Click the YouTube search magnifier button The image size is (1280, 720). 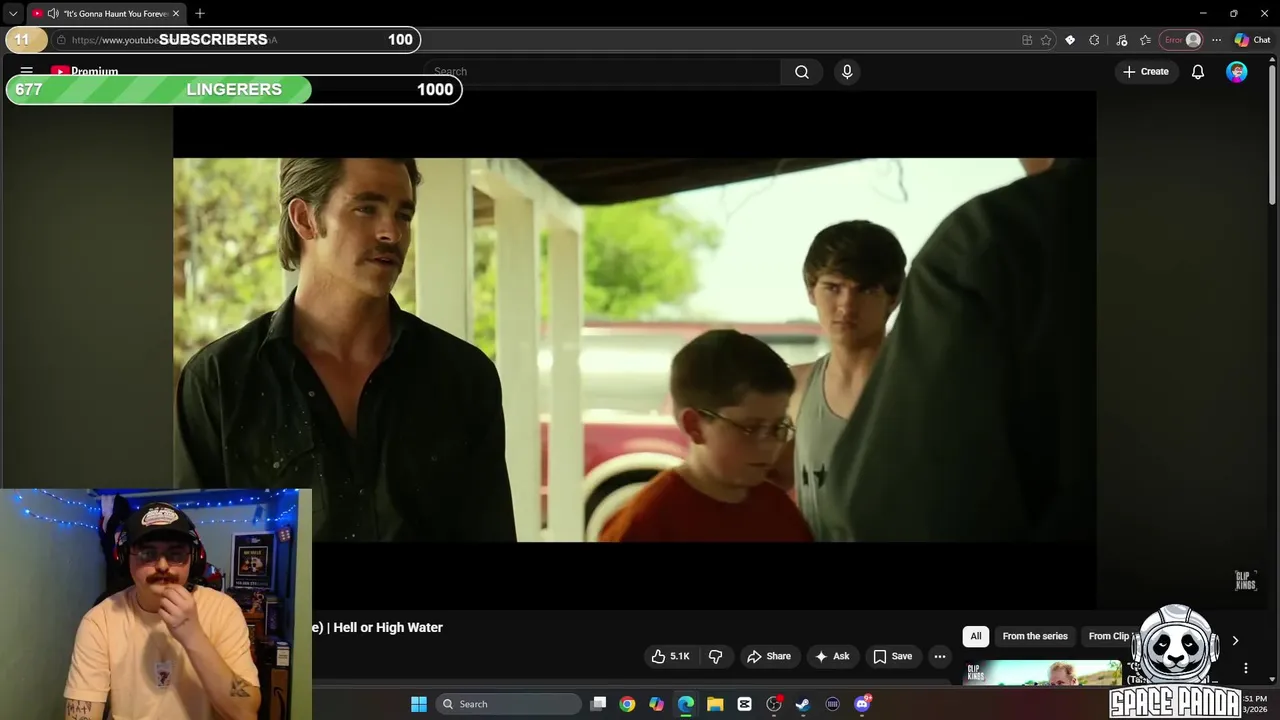802,71
